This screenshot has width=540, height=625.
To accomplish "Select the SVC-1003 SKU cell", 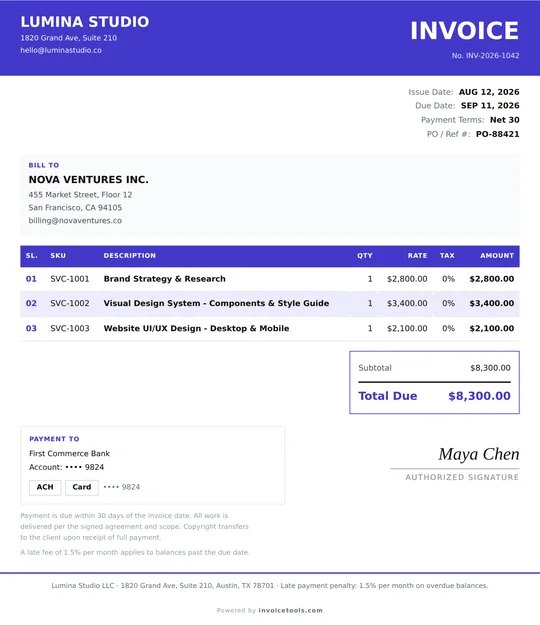I will 70,328.
